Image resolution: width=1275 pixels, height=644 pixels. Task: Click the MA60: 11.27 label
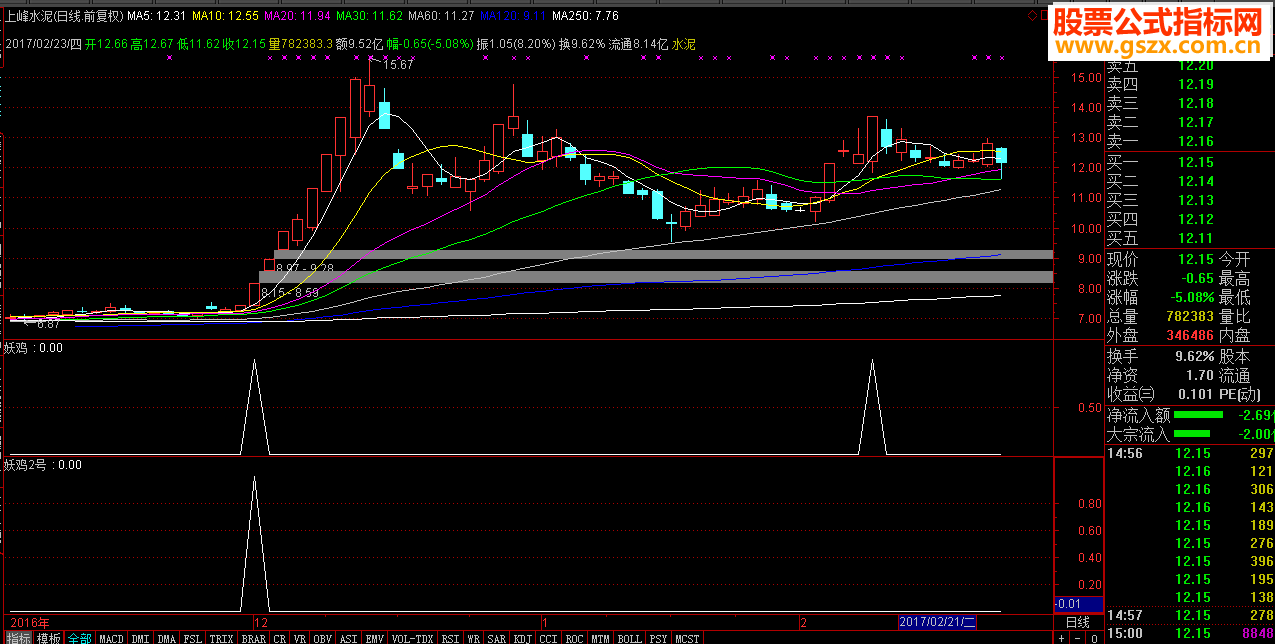click(441, 16)
